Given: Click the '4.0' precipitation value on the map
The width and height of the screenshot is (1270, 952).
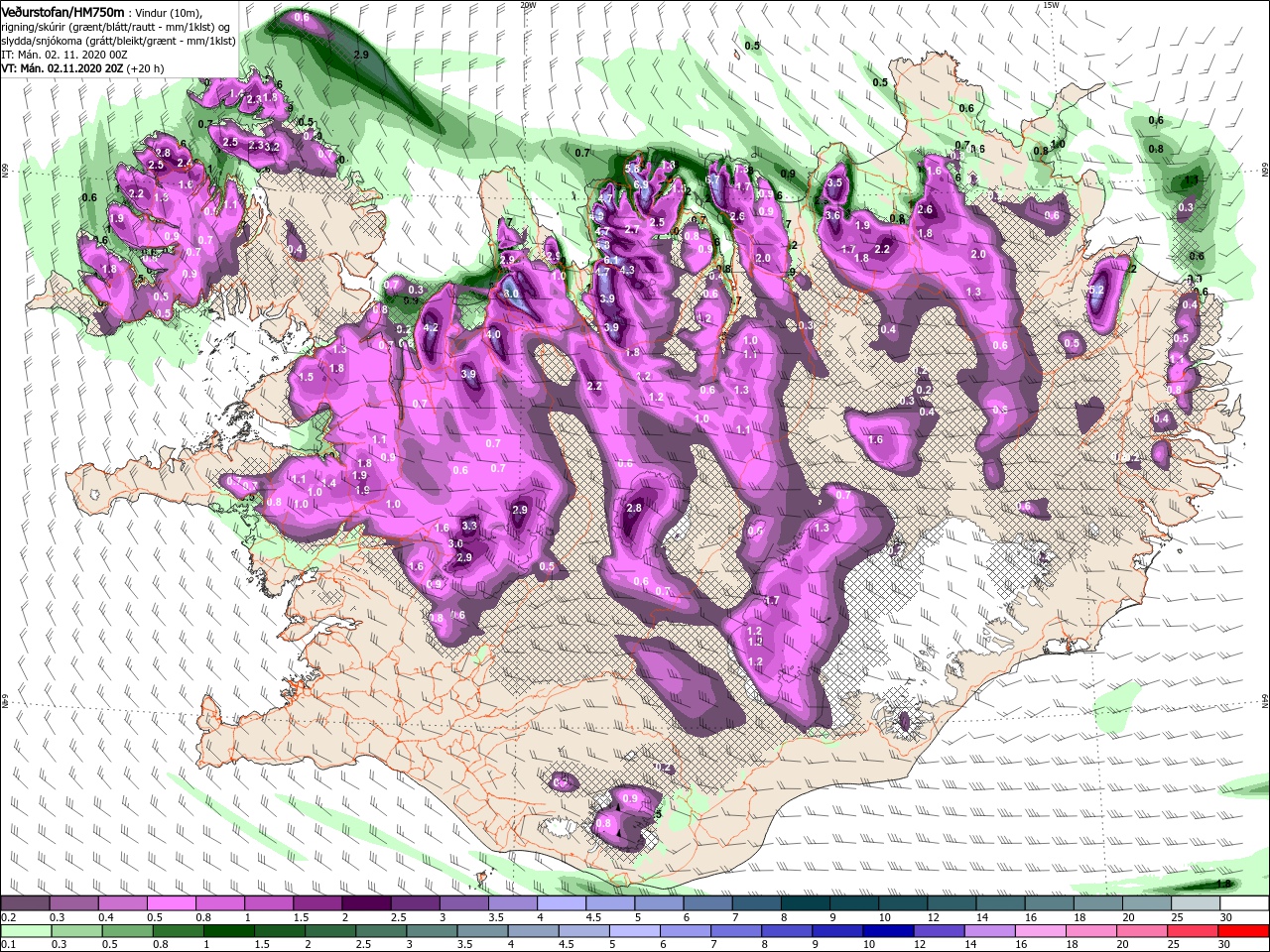Looking at the screenshot, I should tap(493, 334).
